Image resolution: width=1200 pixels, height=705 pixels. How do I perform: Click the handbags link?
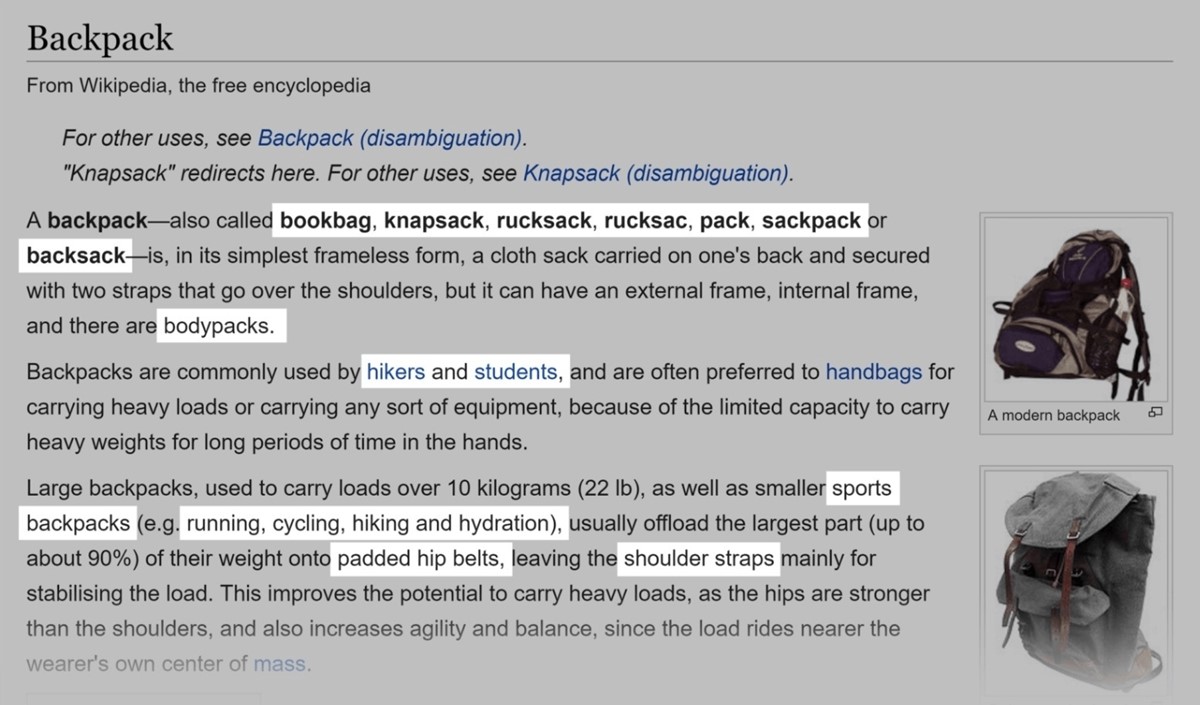[x=873, y=373]
